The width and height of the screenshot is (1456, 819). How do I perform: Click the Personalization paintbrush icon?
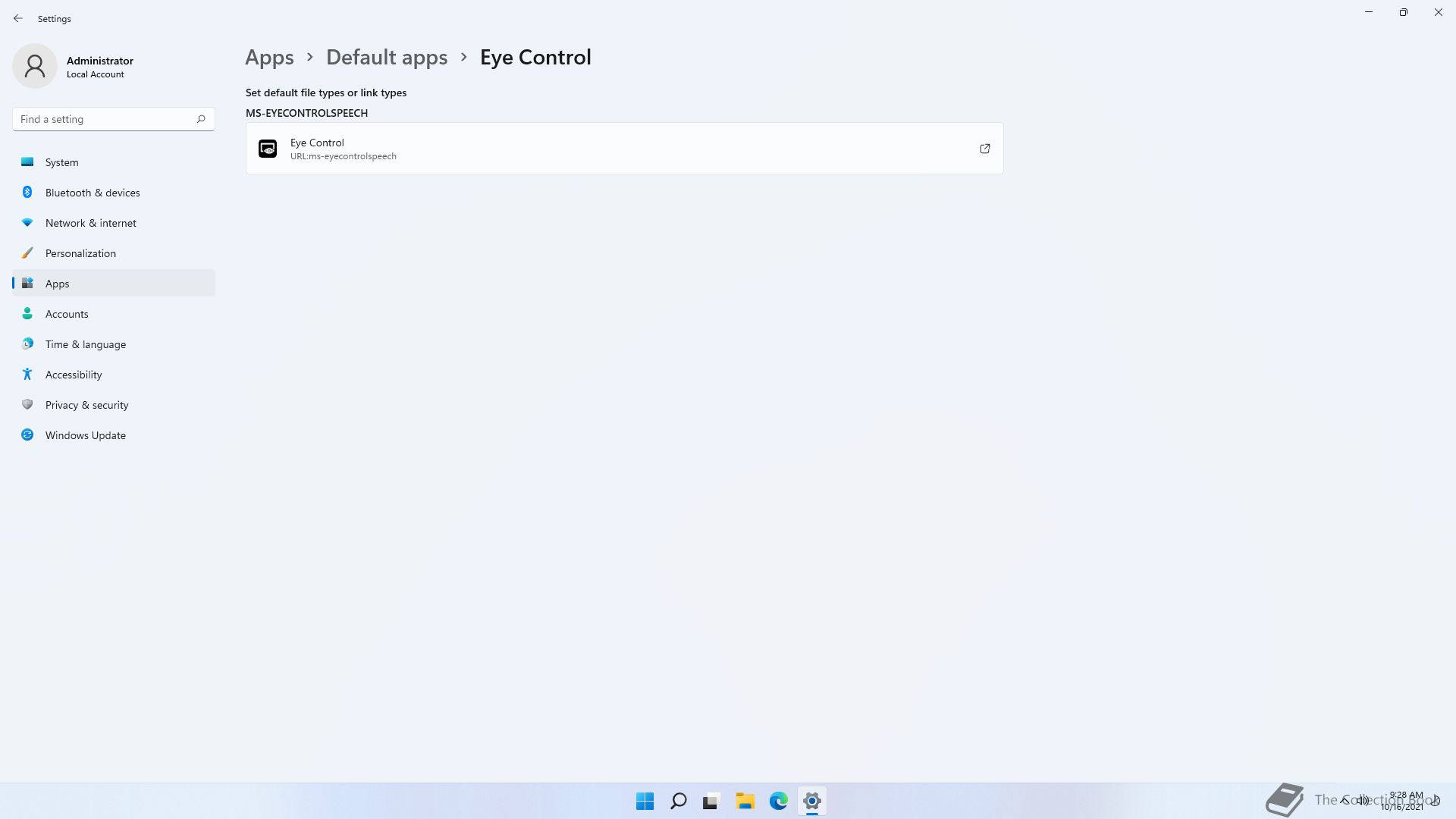[x=27, y=253]
